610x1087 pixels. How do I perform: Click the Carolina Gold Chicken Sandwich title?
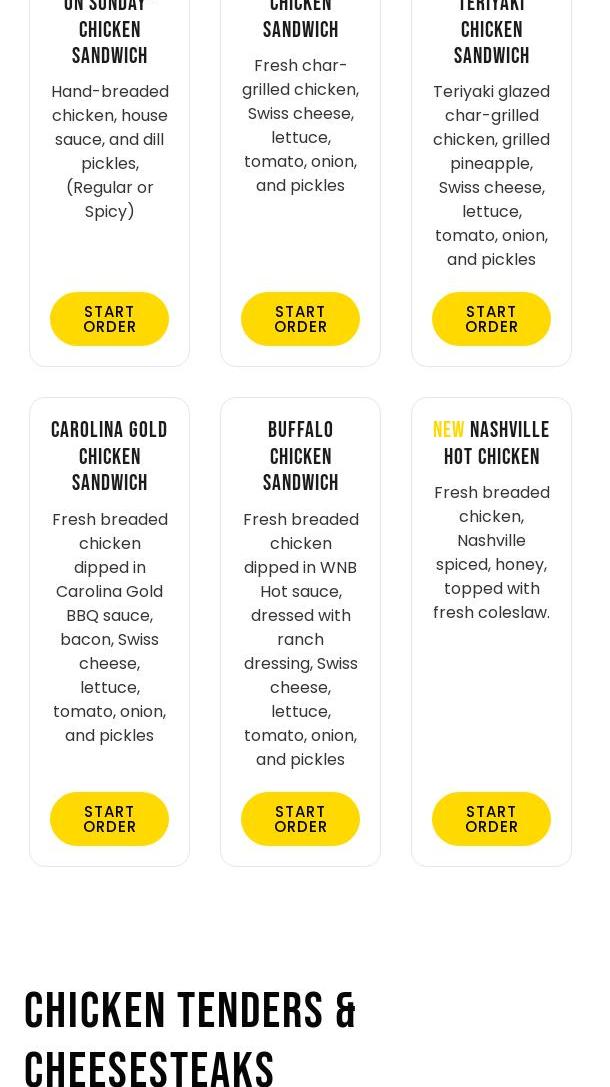click(x=109, y=456)
